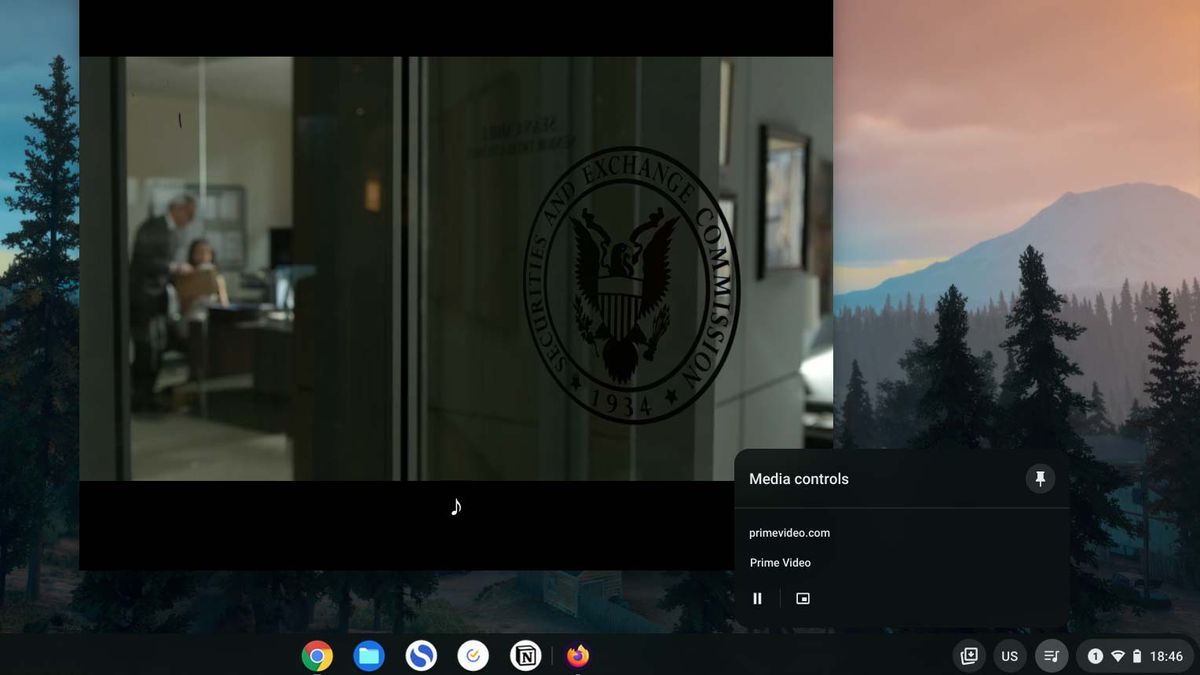Open the TickTick app on the shelf

(472, 655)
